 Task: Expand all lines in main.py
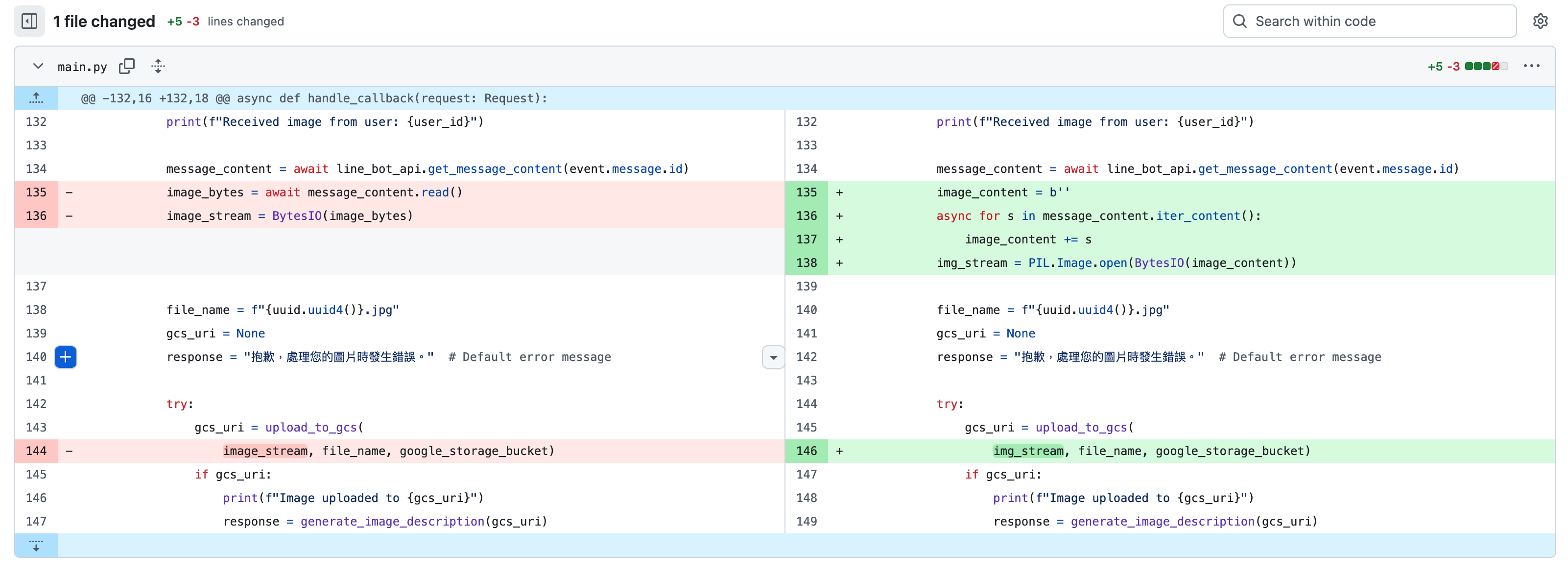pos(158,67)
